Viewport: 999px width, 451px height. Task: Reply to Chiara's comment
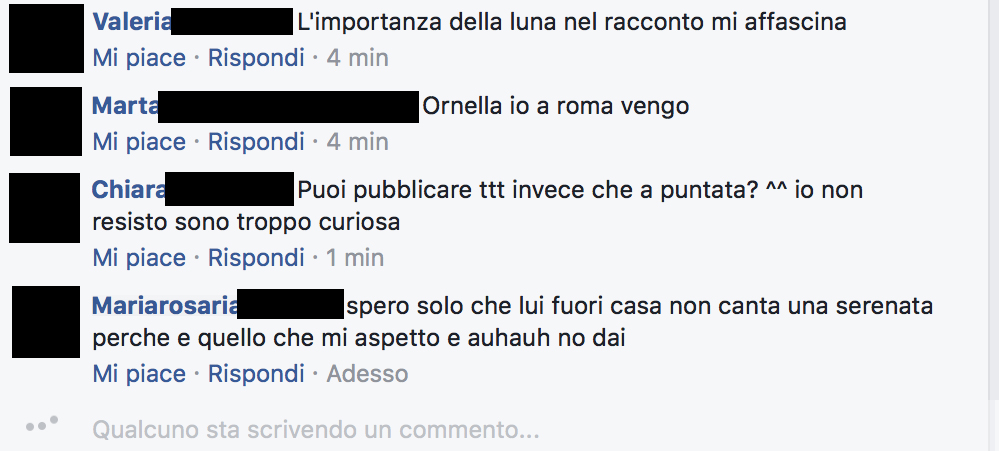tap(256, 257)
